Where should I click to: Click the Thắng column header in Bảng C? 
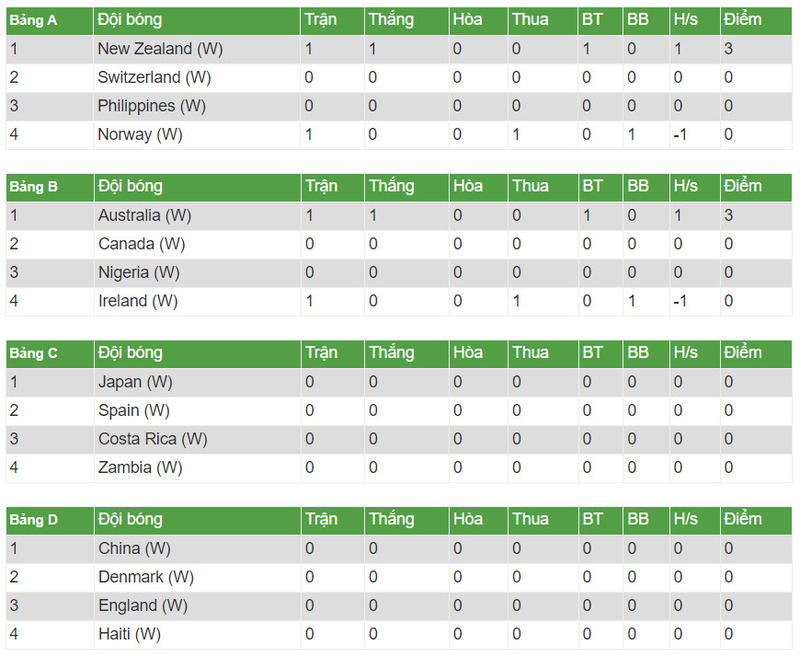[x=390, y=353]
